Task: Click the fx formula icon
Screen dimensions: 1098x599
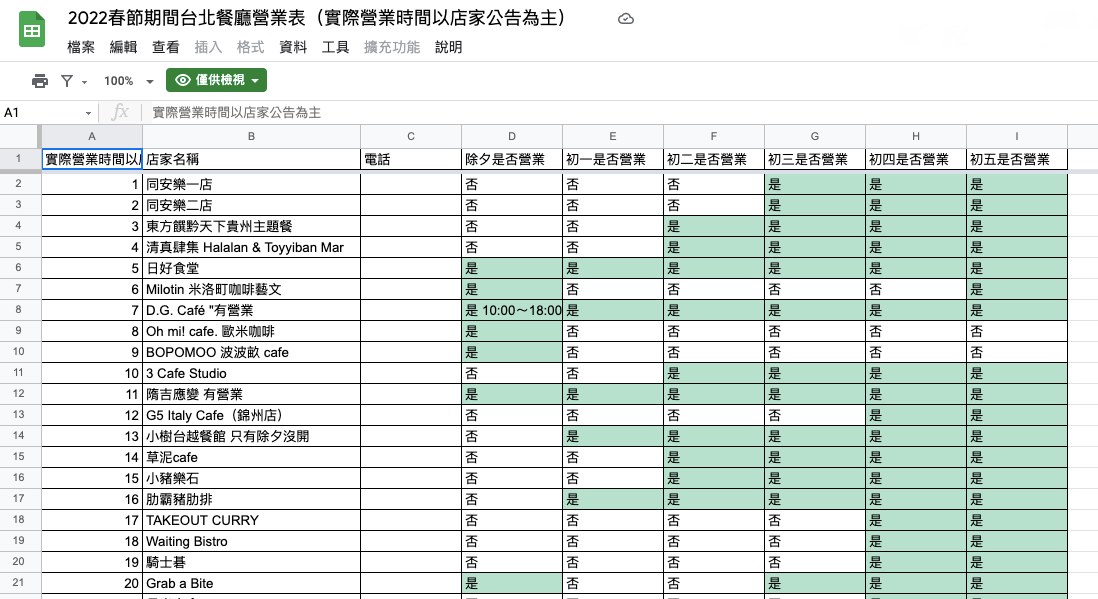Action: point(120,113)
